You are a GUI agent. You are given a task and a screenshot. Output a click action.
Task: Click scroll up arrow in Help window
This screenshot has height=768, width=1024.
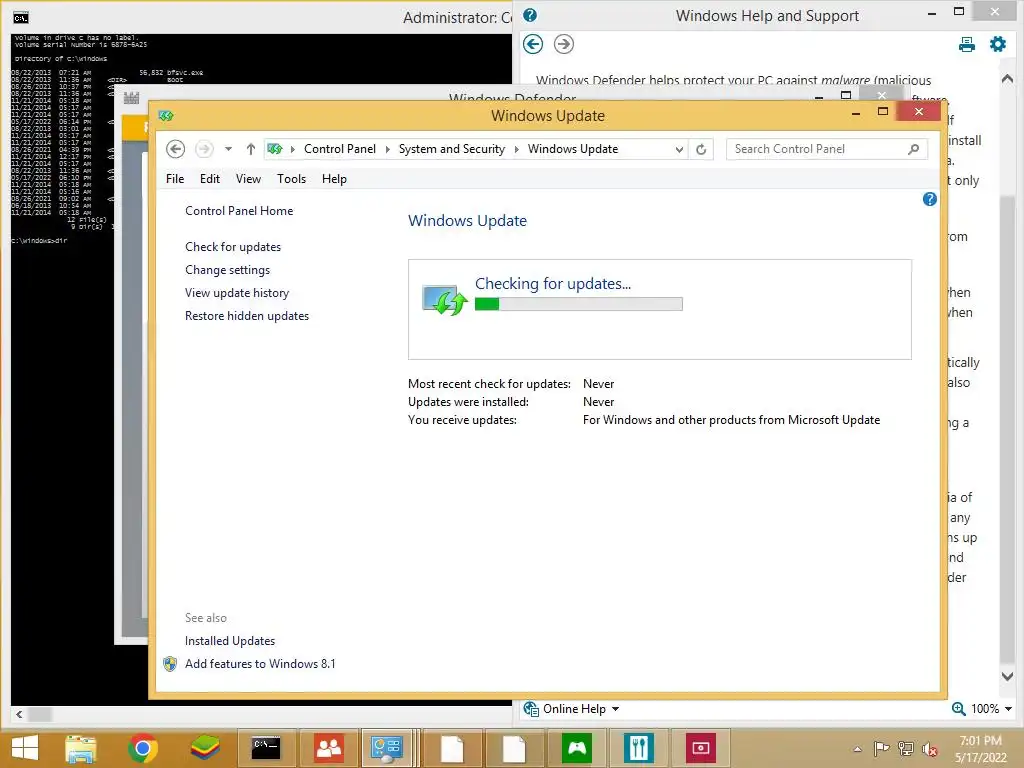tap(1007, 78)
